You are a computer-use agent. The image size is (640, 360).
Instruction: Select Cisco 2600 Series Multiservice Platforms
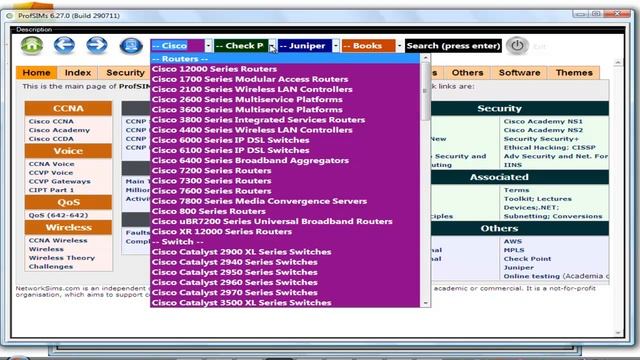tap(285, 100)
